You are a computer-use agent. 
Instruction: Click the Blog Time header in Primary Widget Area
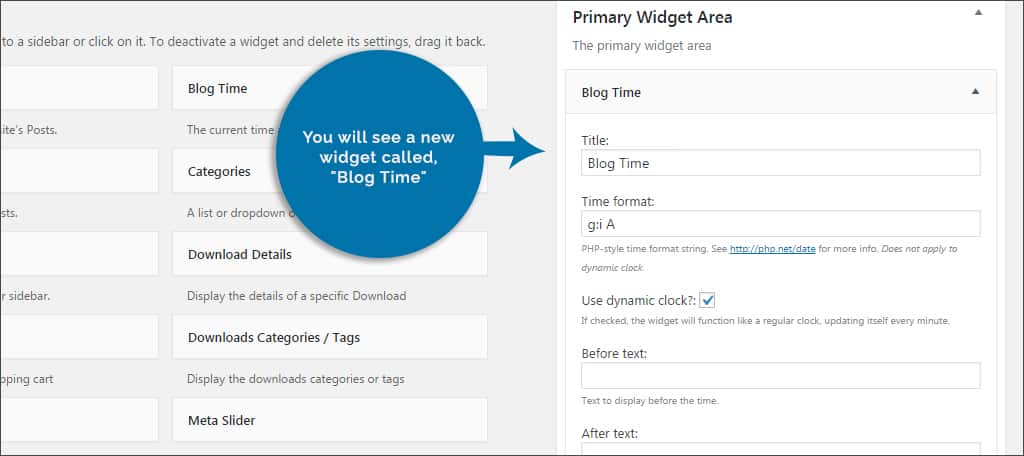(x=611, y=92)
